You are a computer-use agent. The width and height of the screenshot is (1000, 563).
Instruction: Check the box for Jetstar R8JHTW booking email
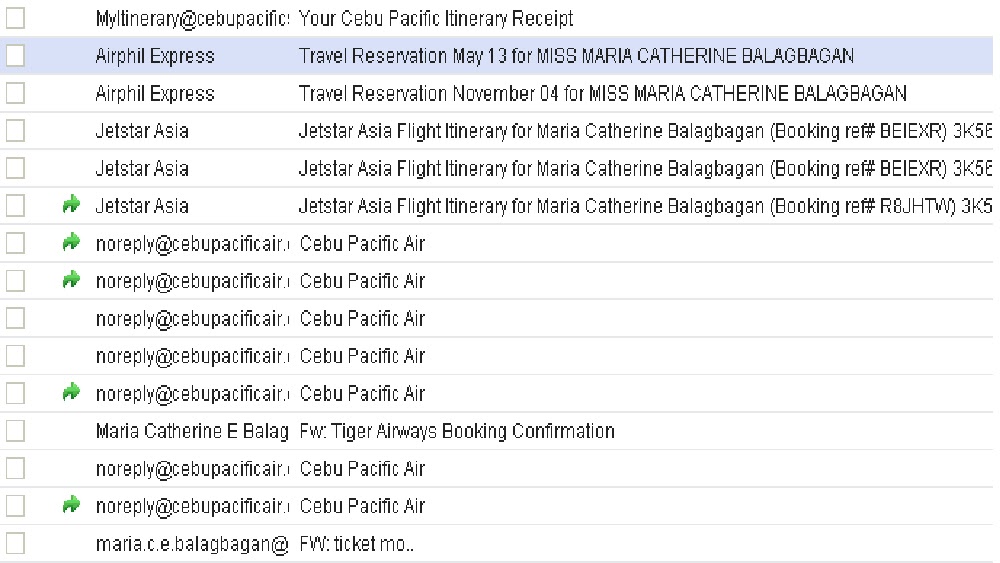tap(15, 206)
